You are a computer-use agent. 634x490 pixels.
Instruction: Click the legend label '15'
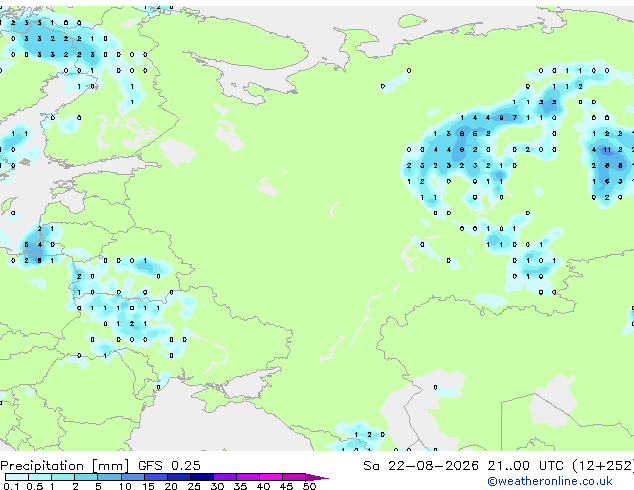coord(148,486)
